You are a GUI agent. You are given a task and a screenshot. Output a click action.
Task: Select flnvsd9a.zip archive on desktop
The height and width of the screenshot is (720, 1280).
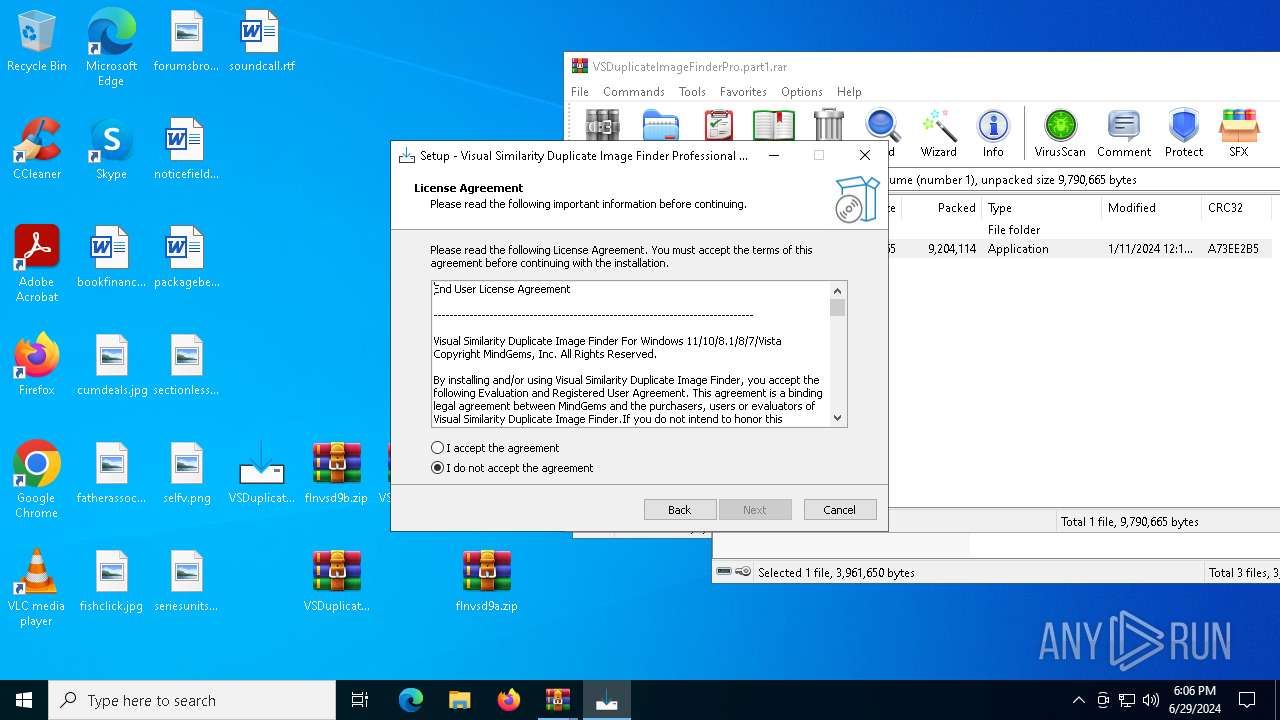[x=487, y=582]
